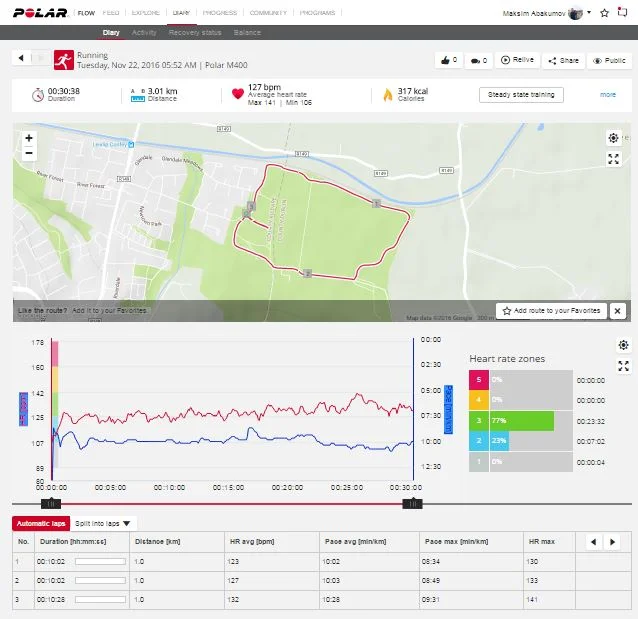Zoom out on the route map

tap(28, 153)
